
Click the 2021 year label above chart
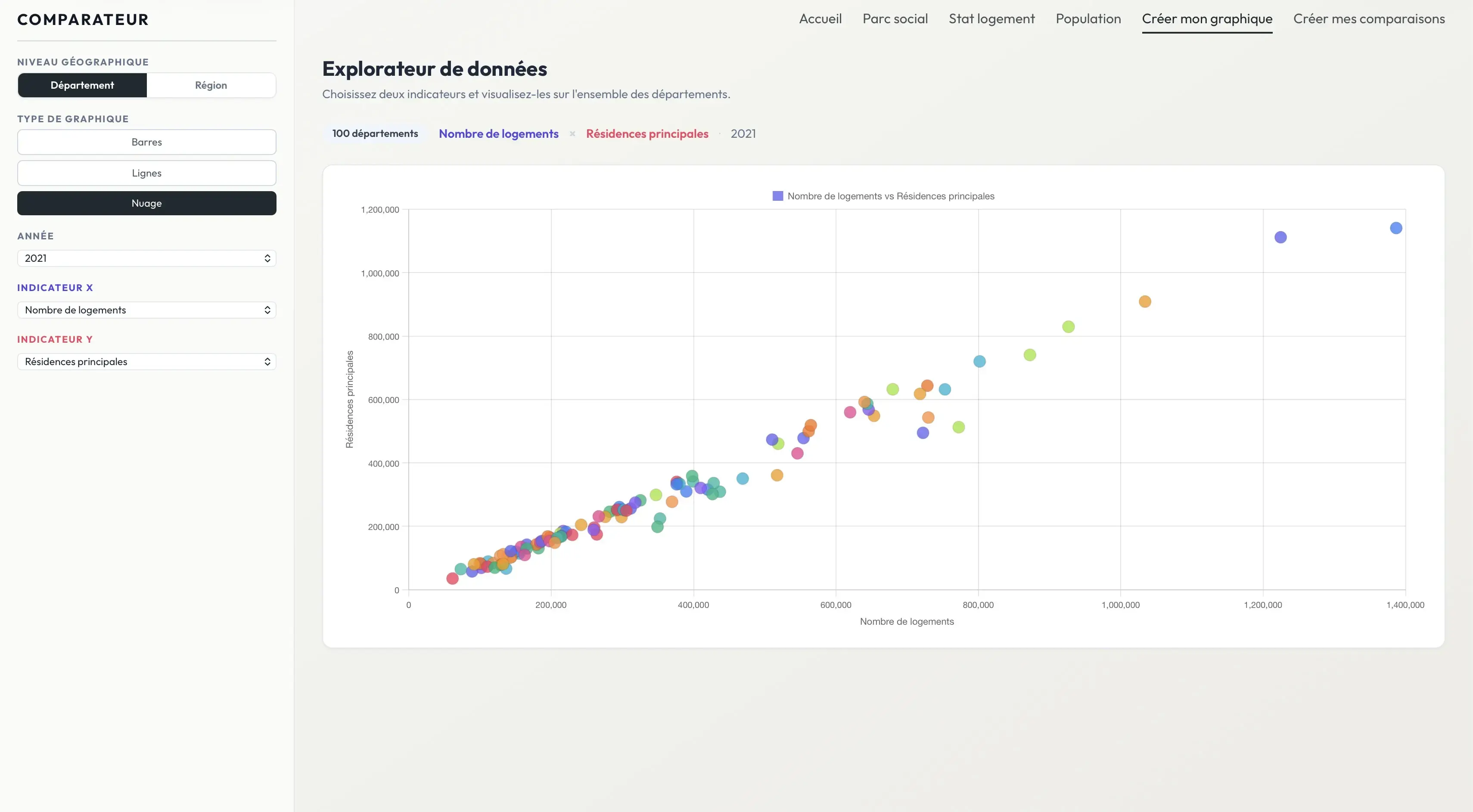743,134
